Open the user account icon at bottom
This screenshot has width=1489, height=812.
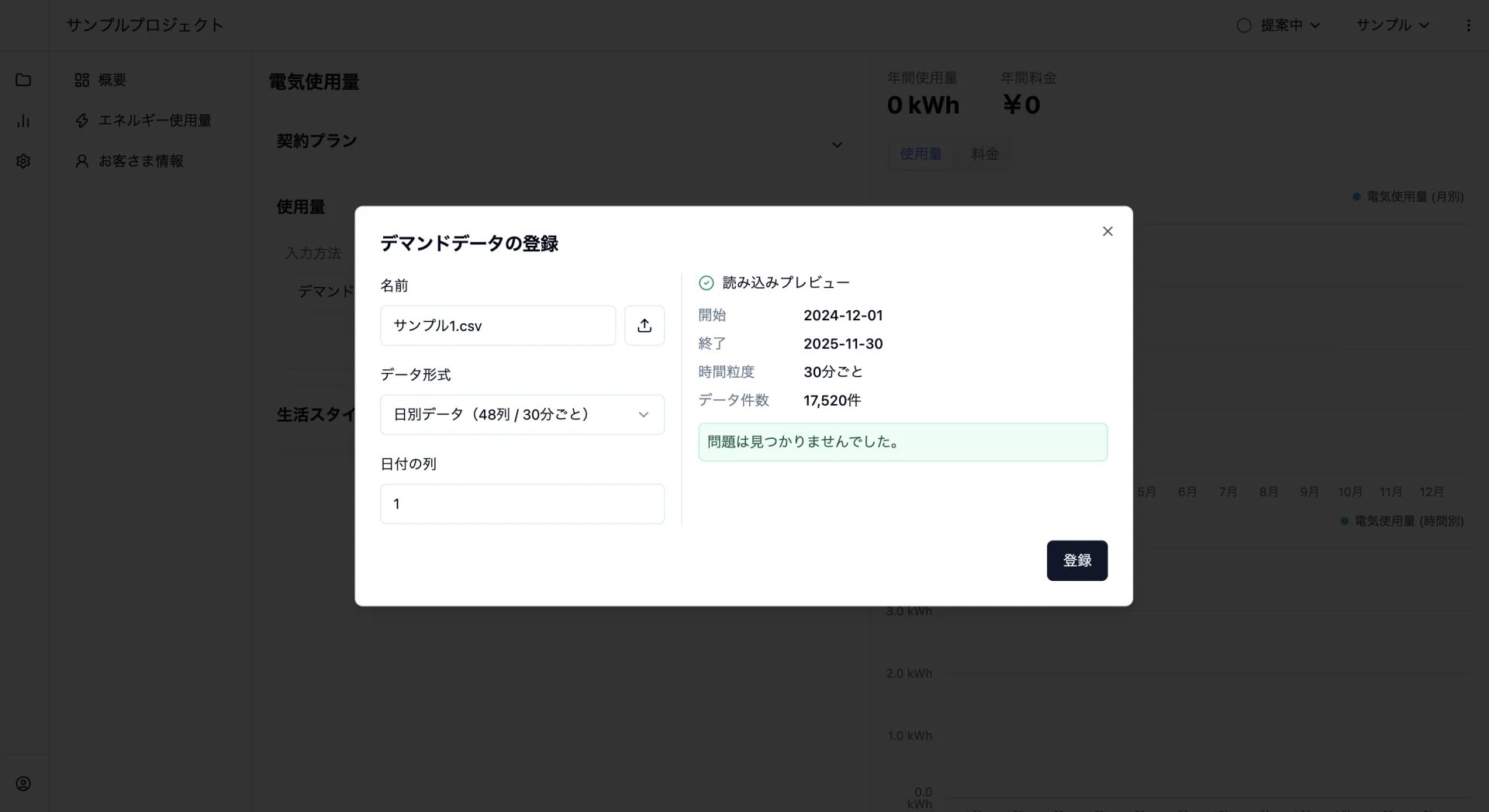coord(23,783)
